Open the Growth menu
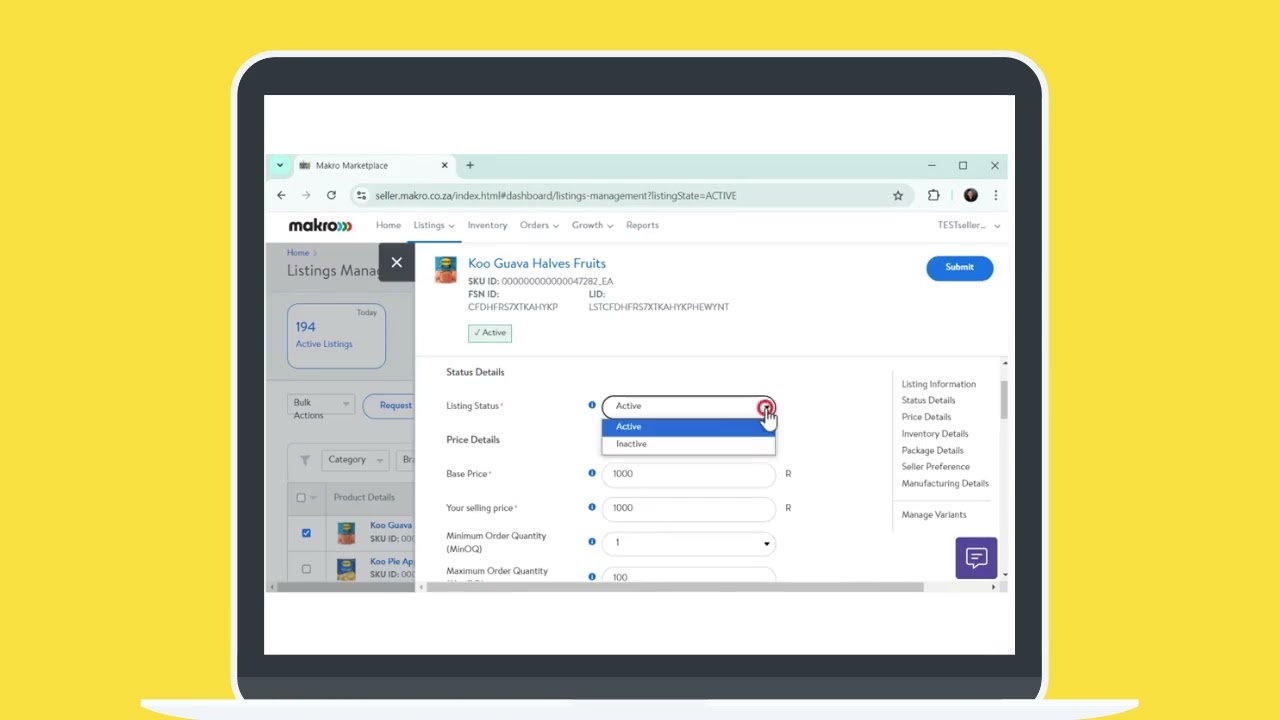Viewport: 1280px width, 720px height. (592, 226)
